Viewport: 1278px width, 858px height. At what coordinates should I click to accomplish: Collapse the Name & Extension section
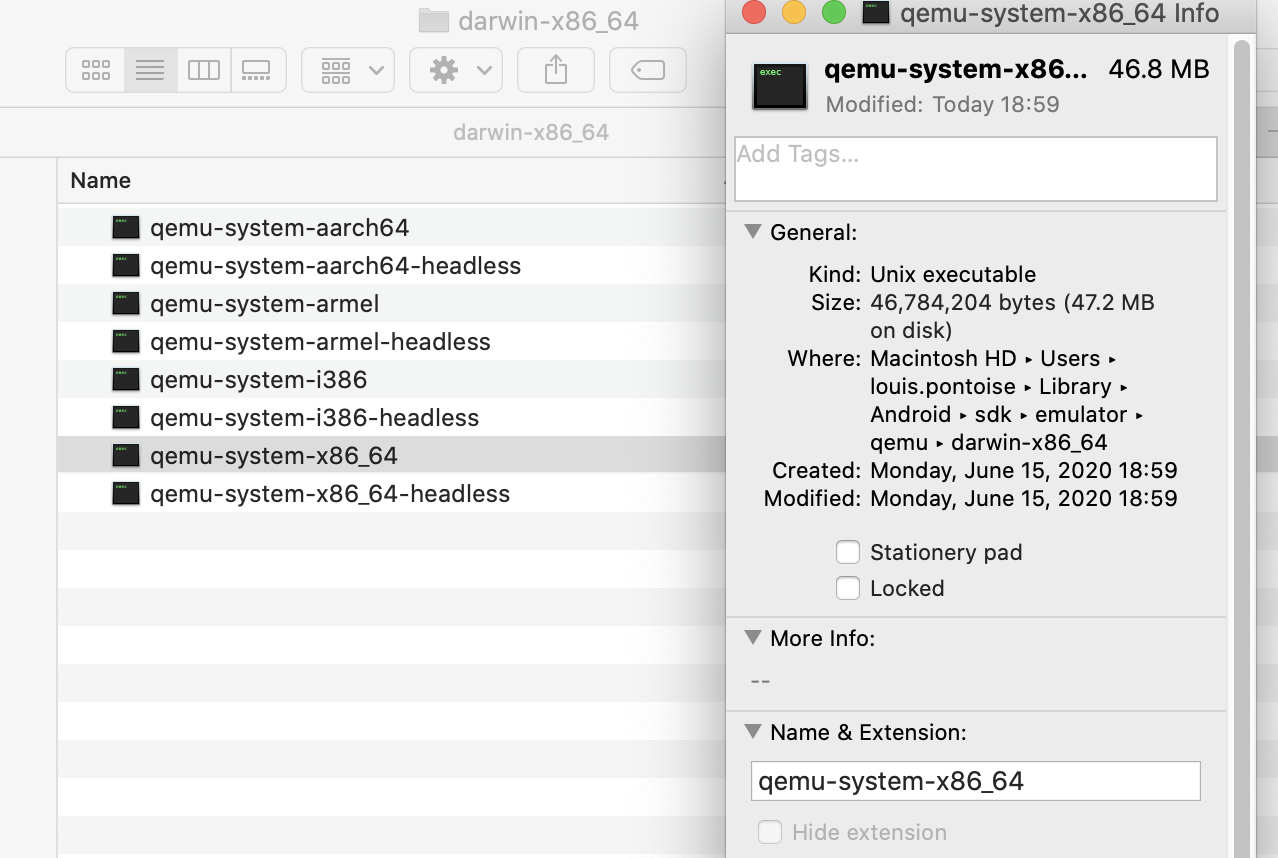coord(752,732)
